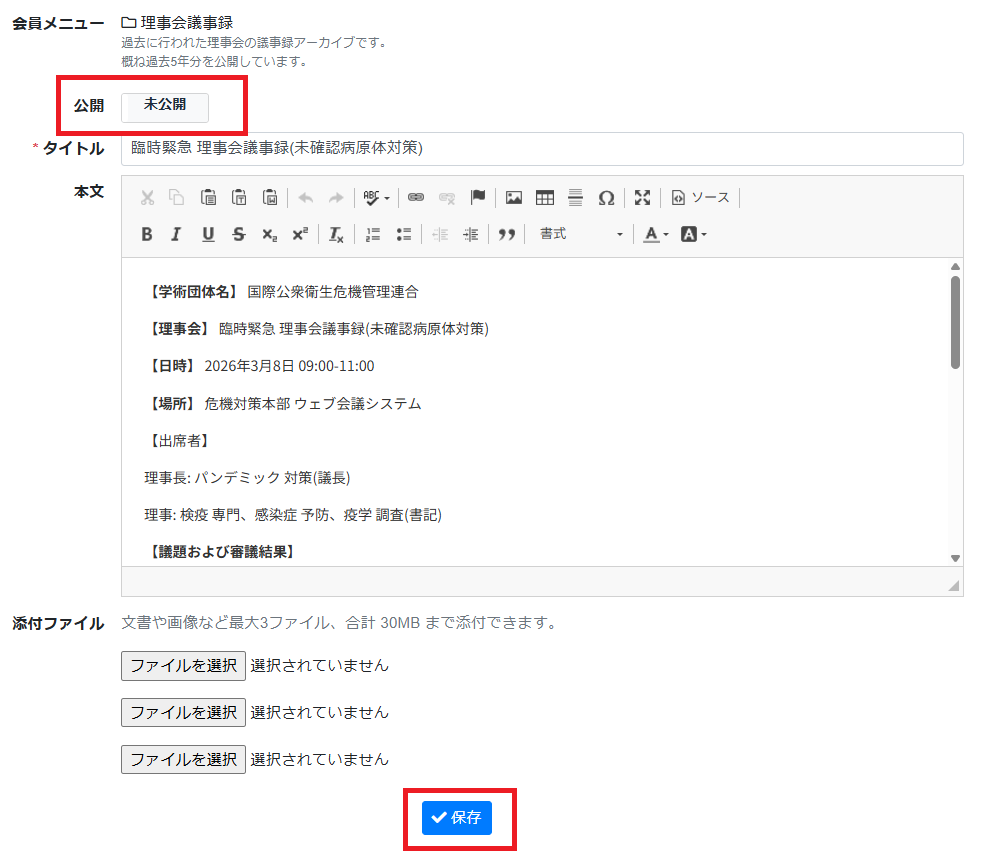Open the text color dropdown

(x=656, y=234)
